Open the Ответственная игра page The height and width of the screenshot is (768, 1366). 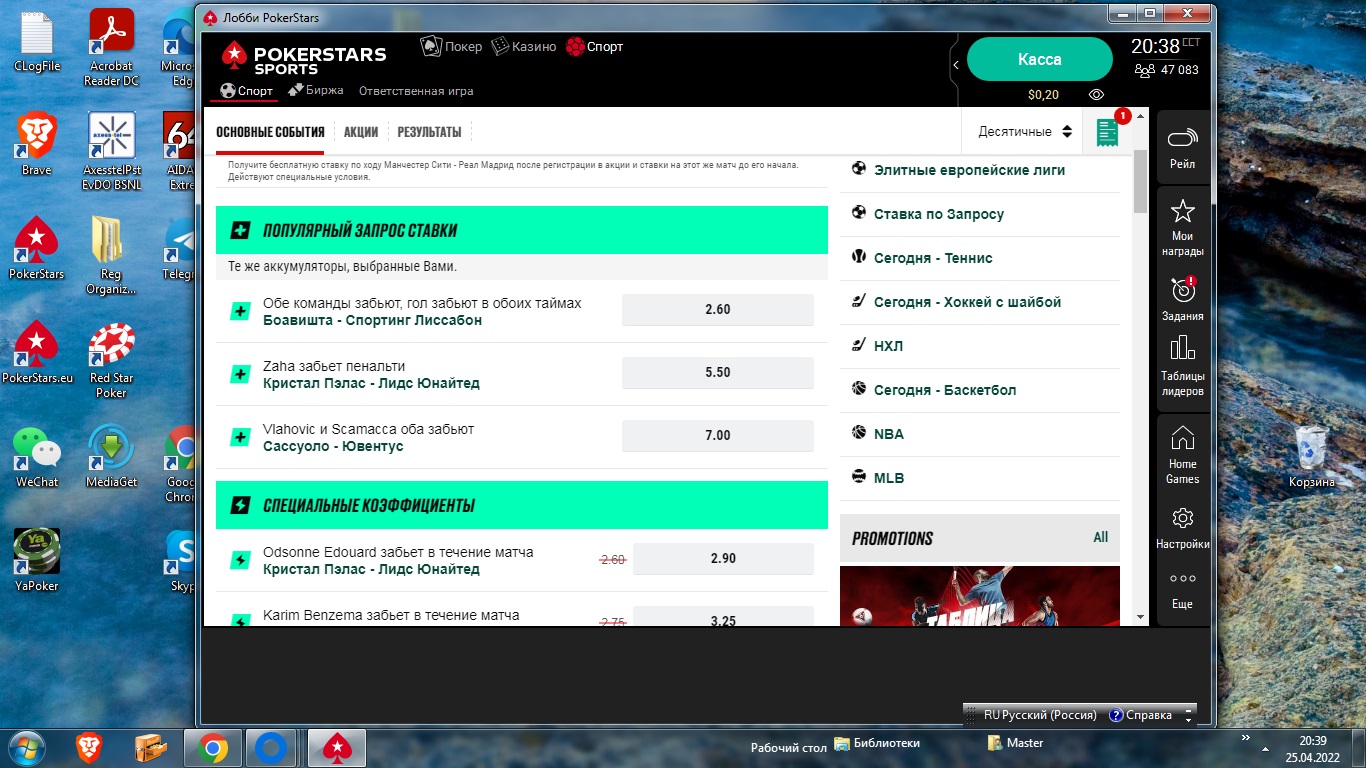(x=416, y=91)
